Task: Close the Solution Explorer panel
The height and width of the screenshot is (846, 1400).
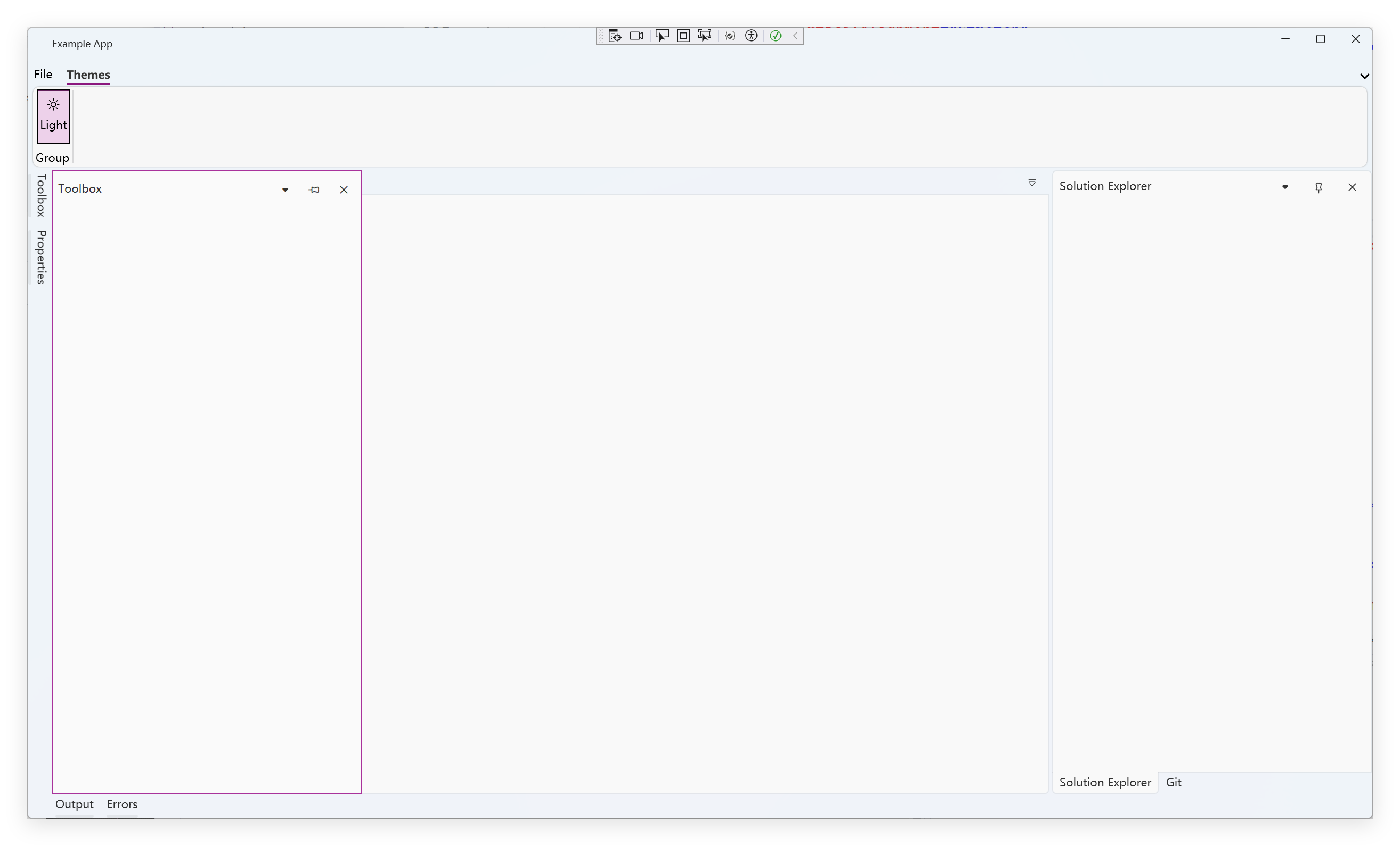Action: (1352, 187)
